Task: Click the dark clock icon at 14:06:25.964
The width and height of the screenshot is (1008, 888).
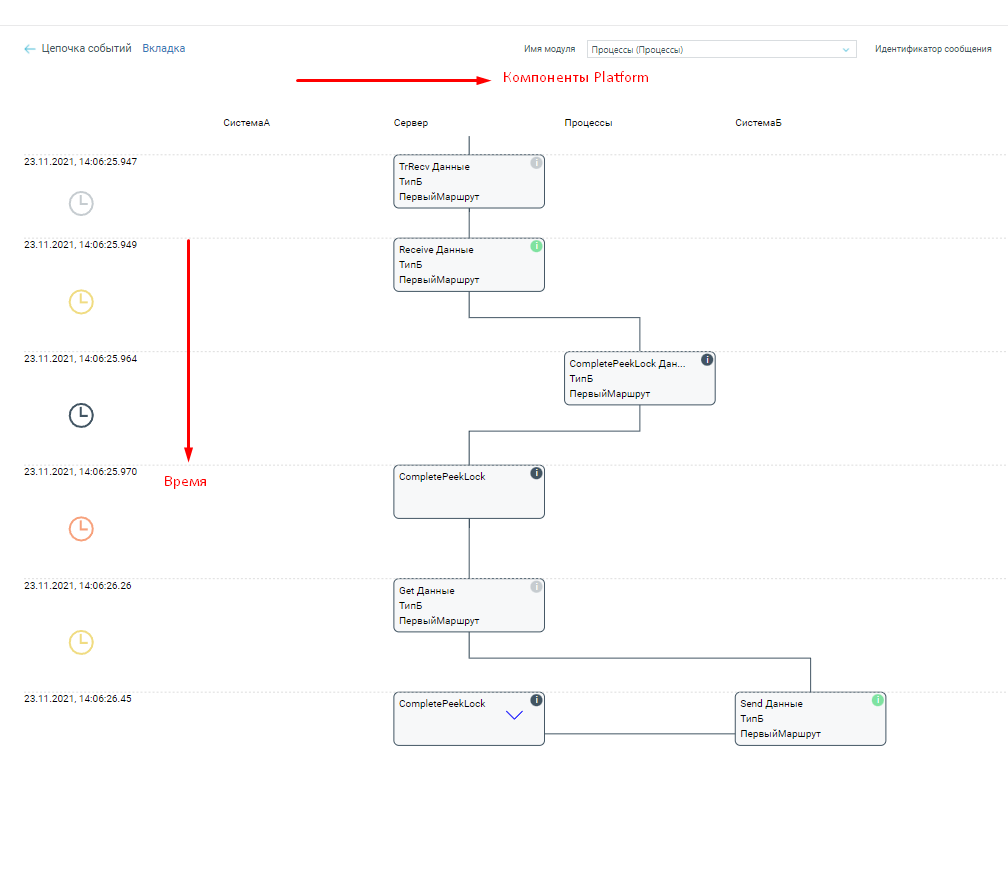Action: [x=81, y=415]
